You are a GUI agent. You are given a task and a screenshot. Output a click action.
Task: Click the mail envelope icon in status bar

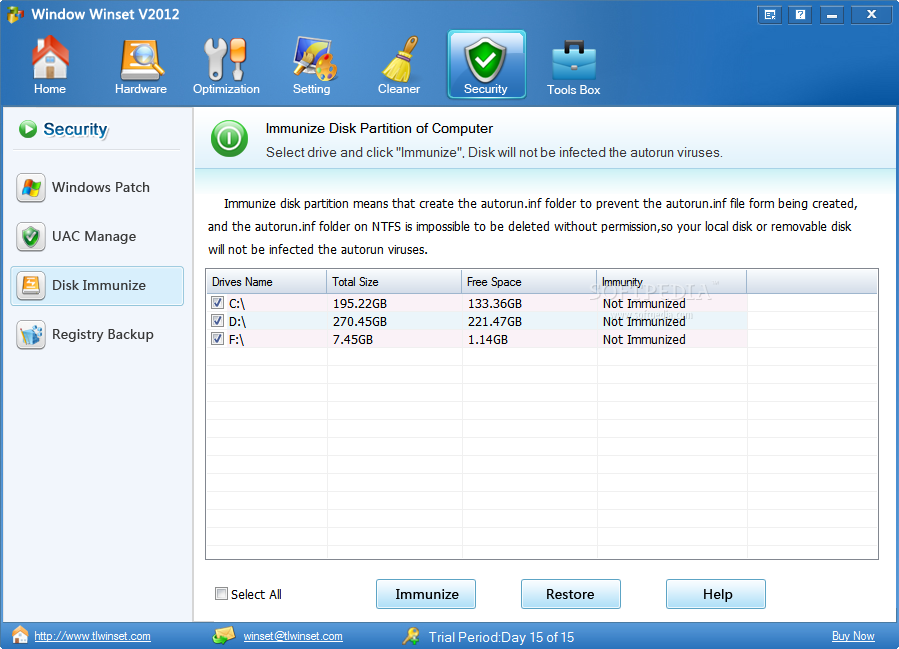(224, 635)
